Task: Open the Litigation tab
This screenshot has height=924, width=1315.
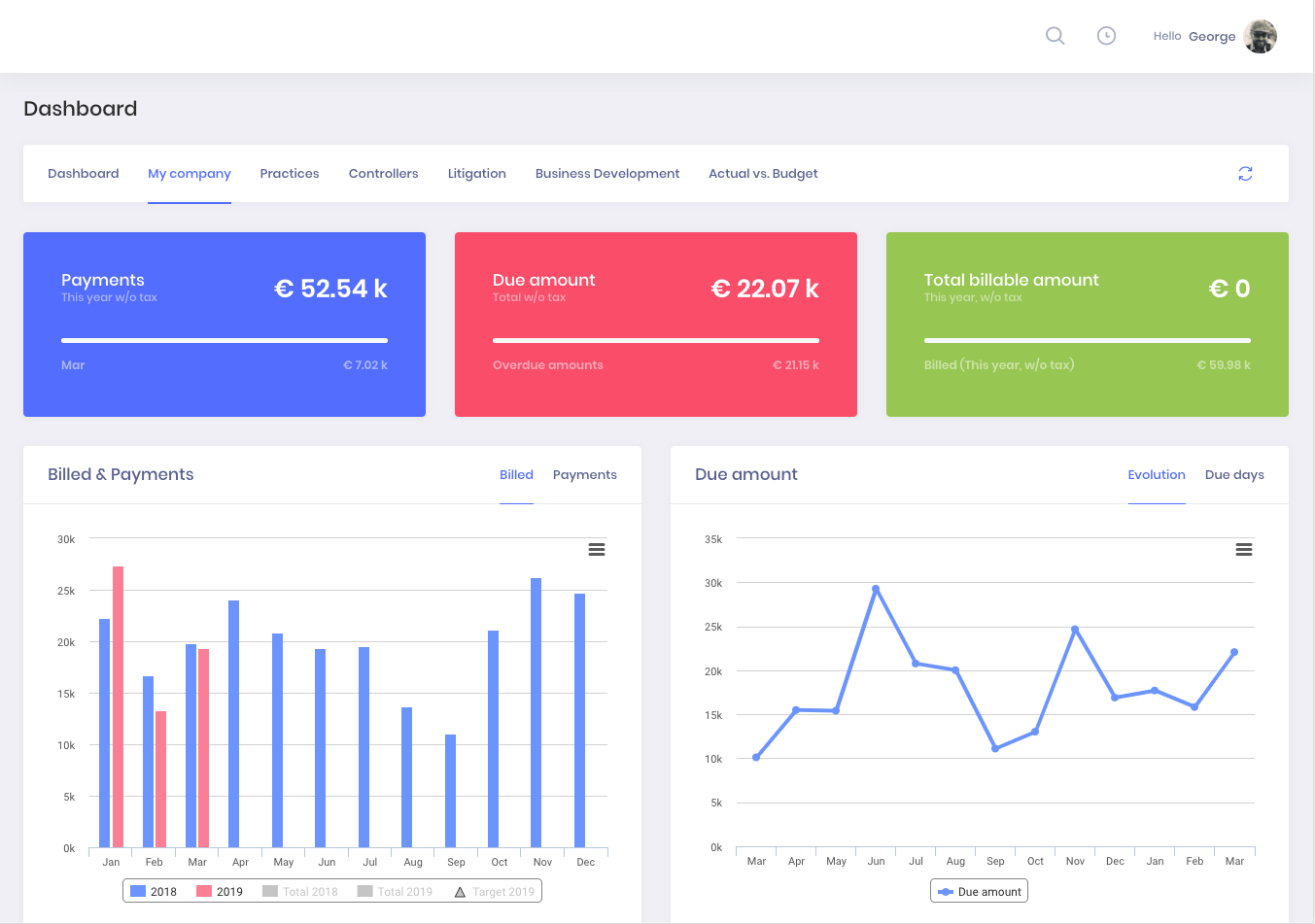Action: 477,174
